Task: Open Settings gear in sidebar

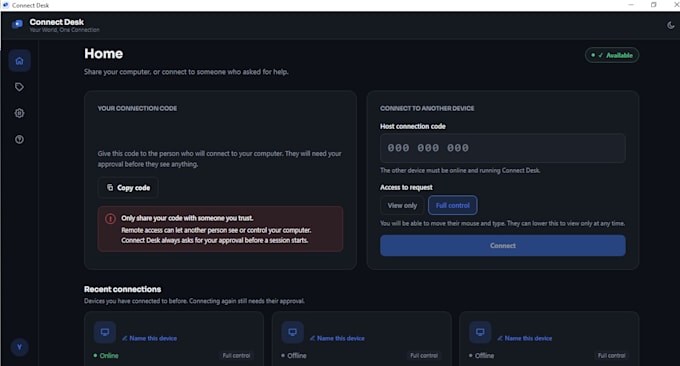Action: click(x=19, y=113)
